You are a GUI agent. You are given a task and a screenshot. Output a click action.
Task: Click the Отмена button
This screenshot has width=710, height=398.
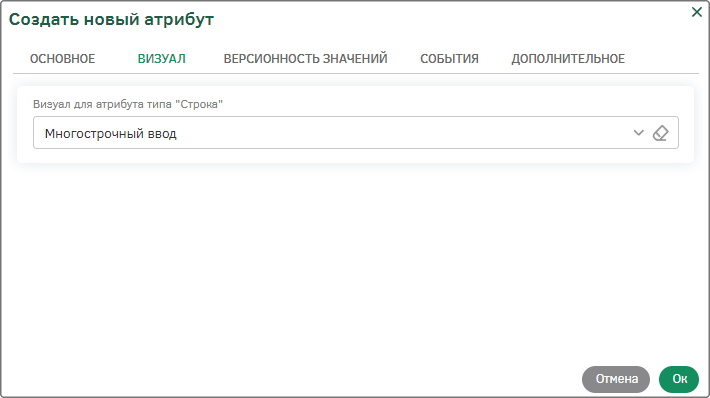(x=616, y=379)
